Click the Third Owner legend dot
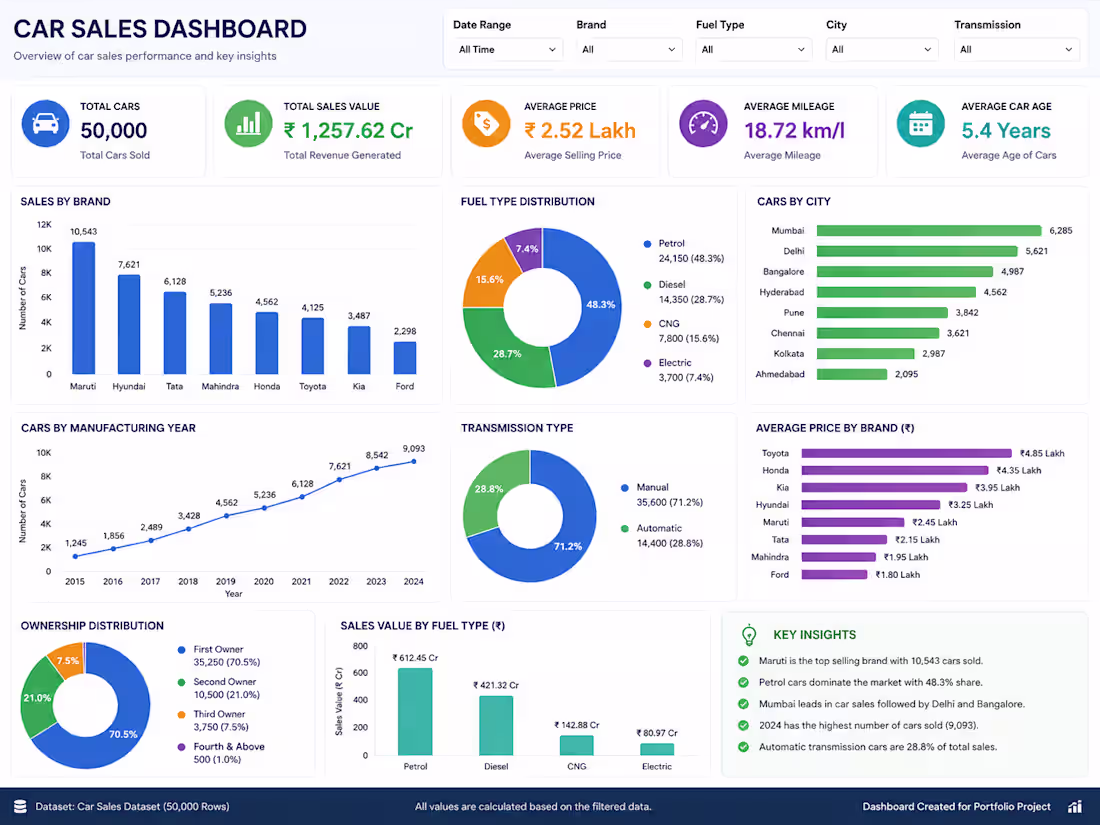Viewport: 1100px width, 825px height. [x=182, y=714]
